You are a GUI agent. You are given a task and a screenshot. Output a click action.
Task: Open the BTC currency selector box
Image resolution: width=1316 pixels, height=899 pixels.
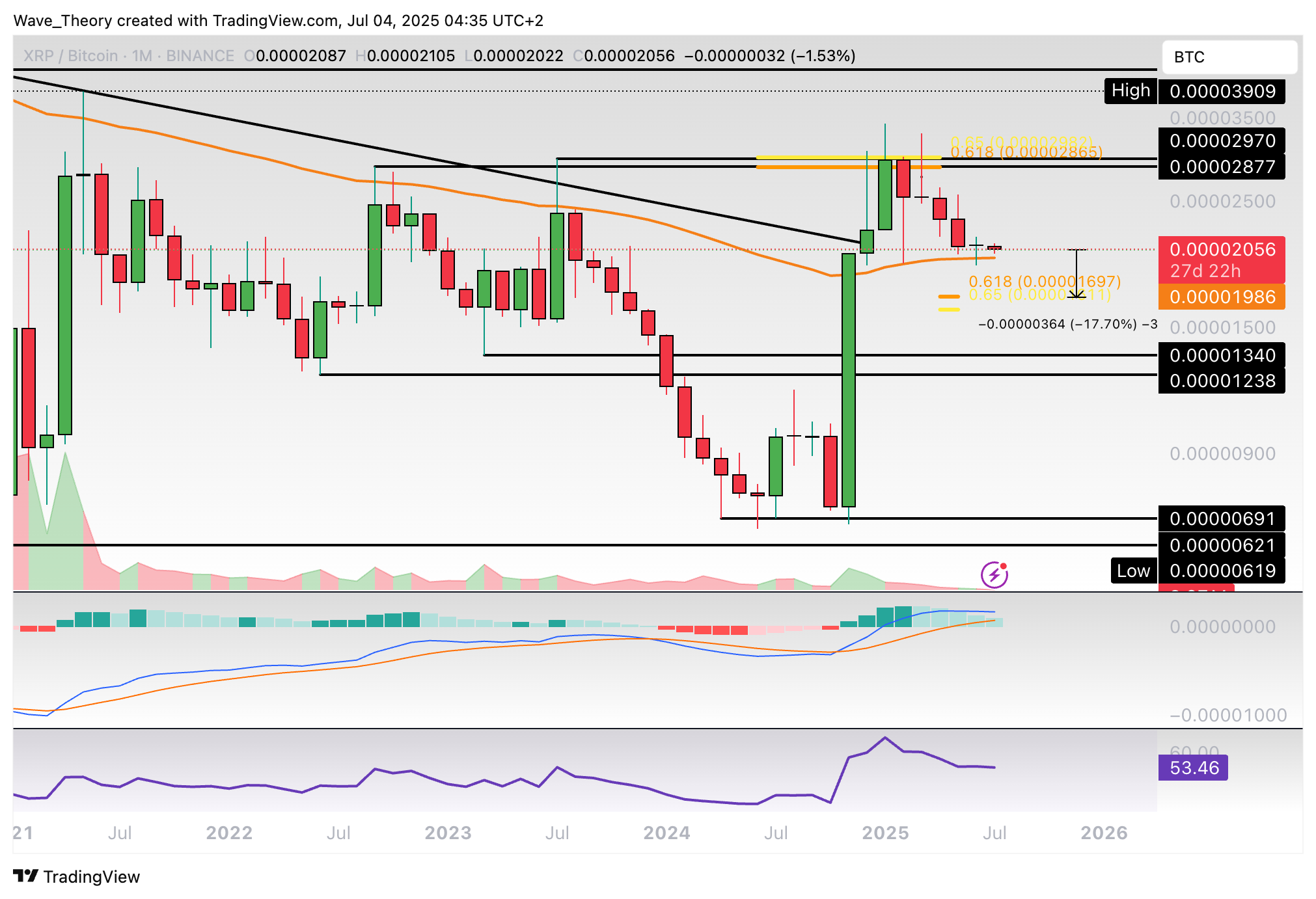1229,57
